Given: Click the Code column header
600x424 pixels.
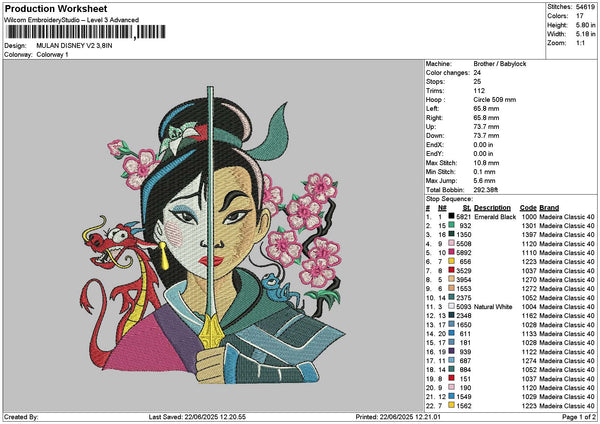Looking at the screenshot, I should click(x=528, y=208).
